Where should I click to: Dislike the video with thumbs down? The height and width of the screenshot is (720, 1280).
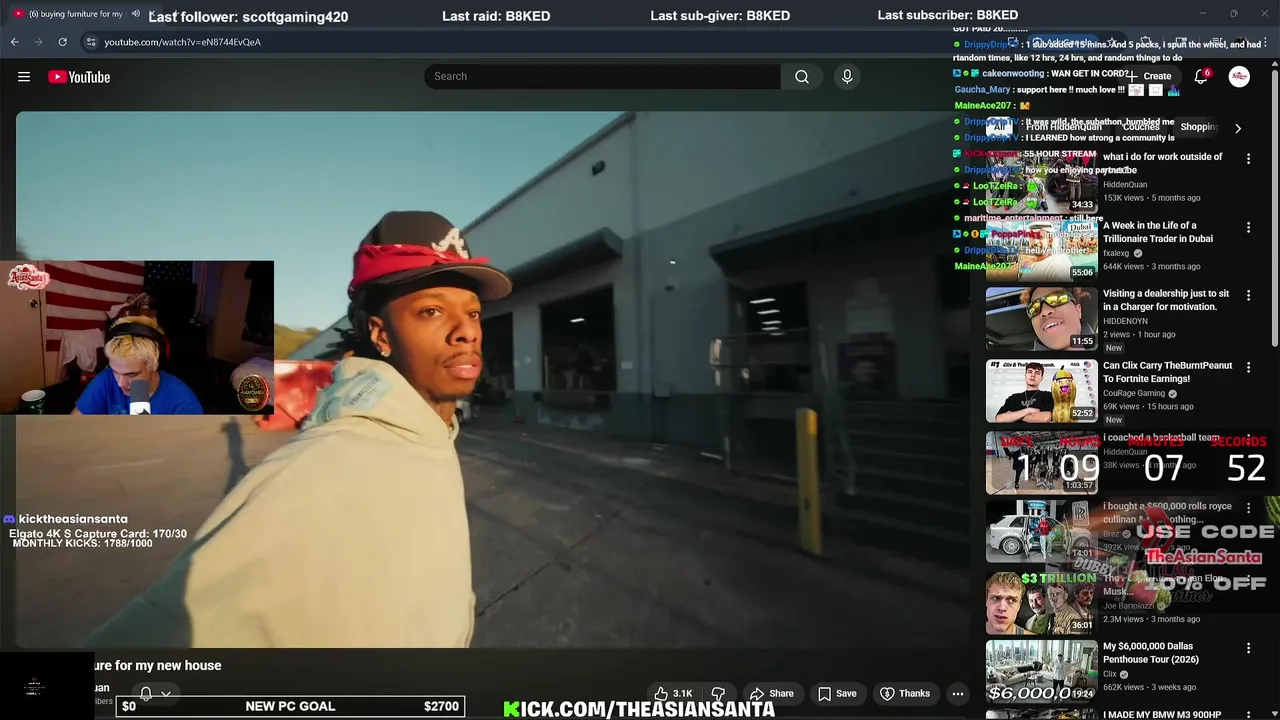click(718, 693)
